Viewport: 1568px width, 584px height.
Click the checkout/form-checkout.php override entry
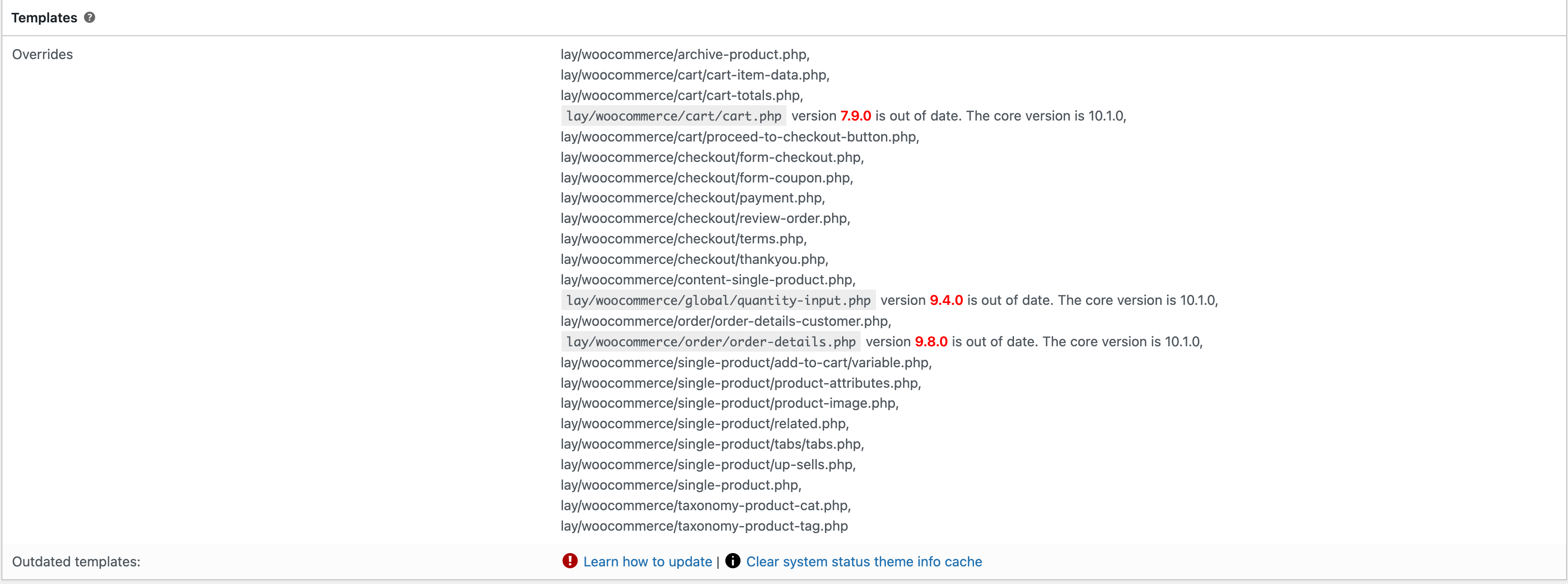coord(712,157)
